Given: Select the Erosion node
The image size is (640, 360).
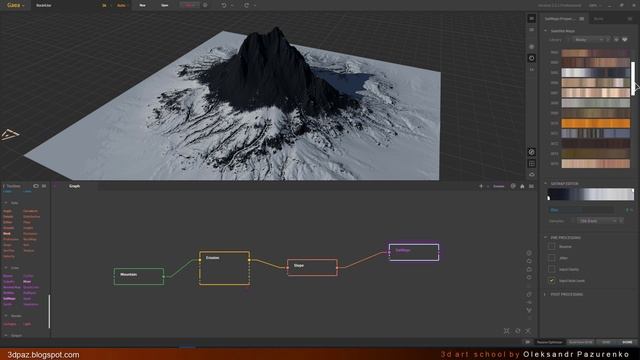Looking at the screenshot, I should (224, 268).
